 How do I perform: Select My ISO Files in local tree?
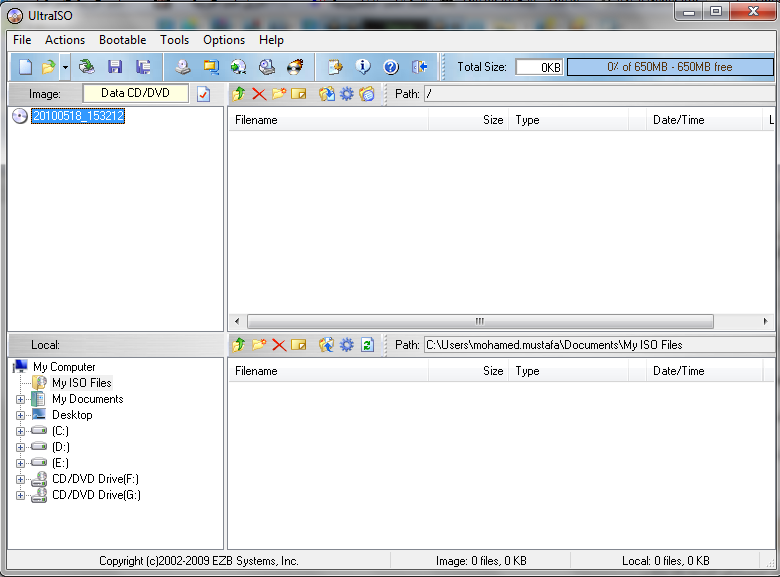(82, 383)
